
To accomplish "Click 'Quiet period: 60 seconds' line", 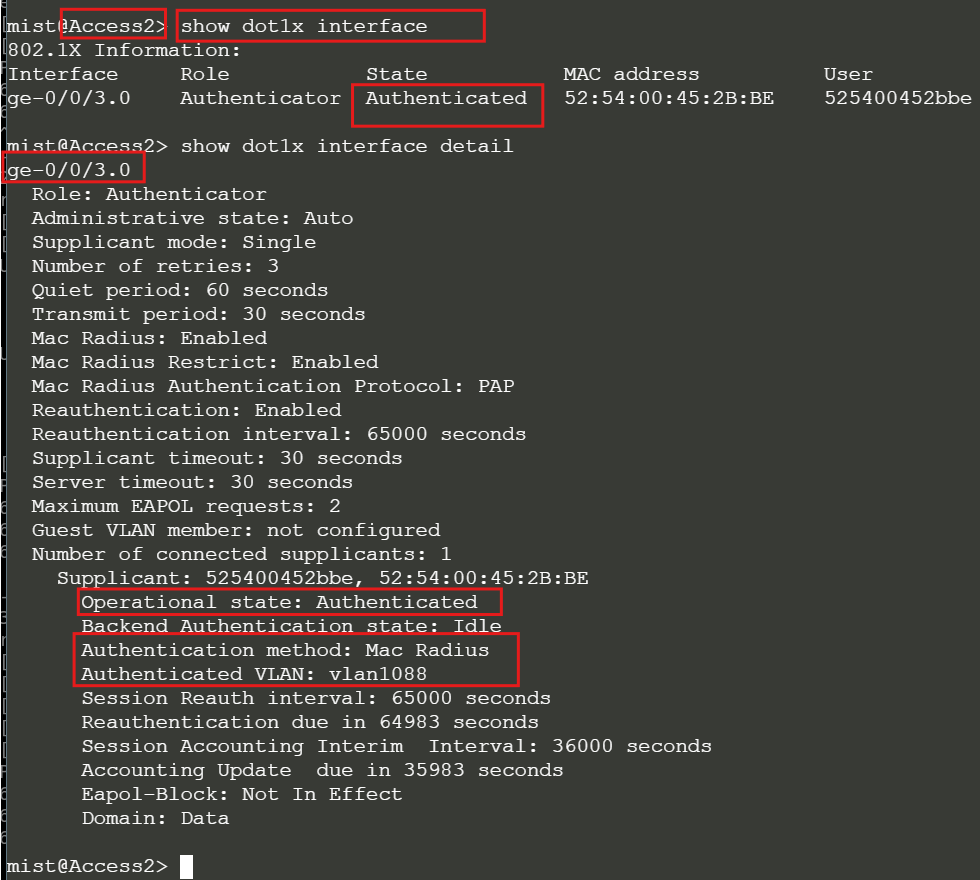I will coord(179,290).
